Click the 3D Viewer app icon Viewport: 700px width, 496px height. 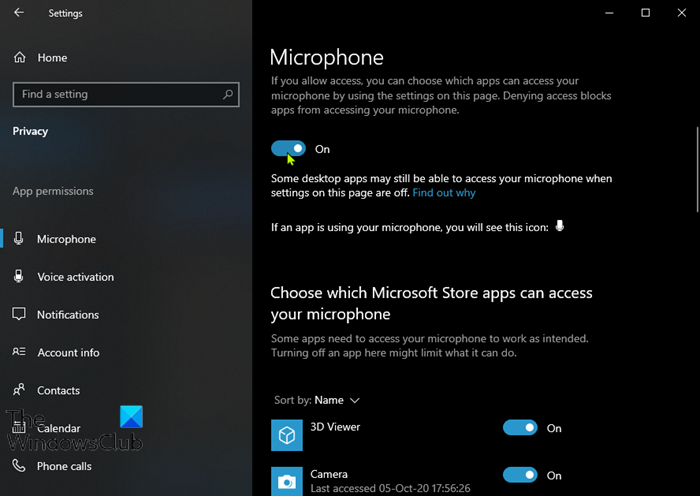click(287, 435)
